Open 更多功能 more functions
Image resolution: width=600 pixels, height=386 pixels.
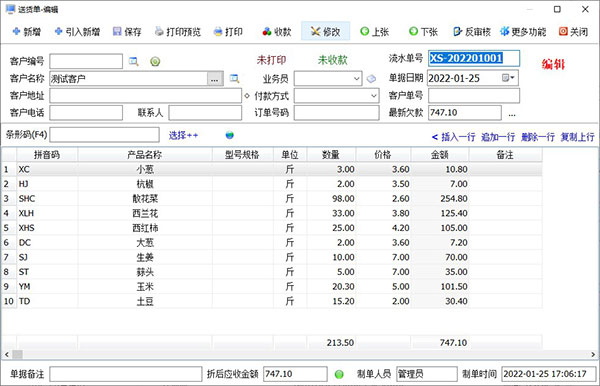523,32
